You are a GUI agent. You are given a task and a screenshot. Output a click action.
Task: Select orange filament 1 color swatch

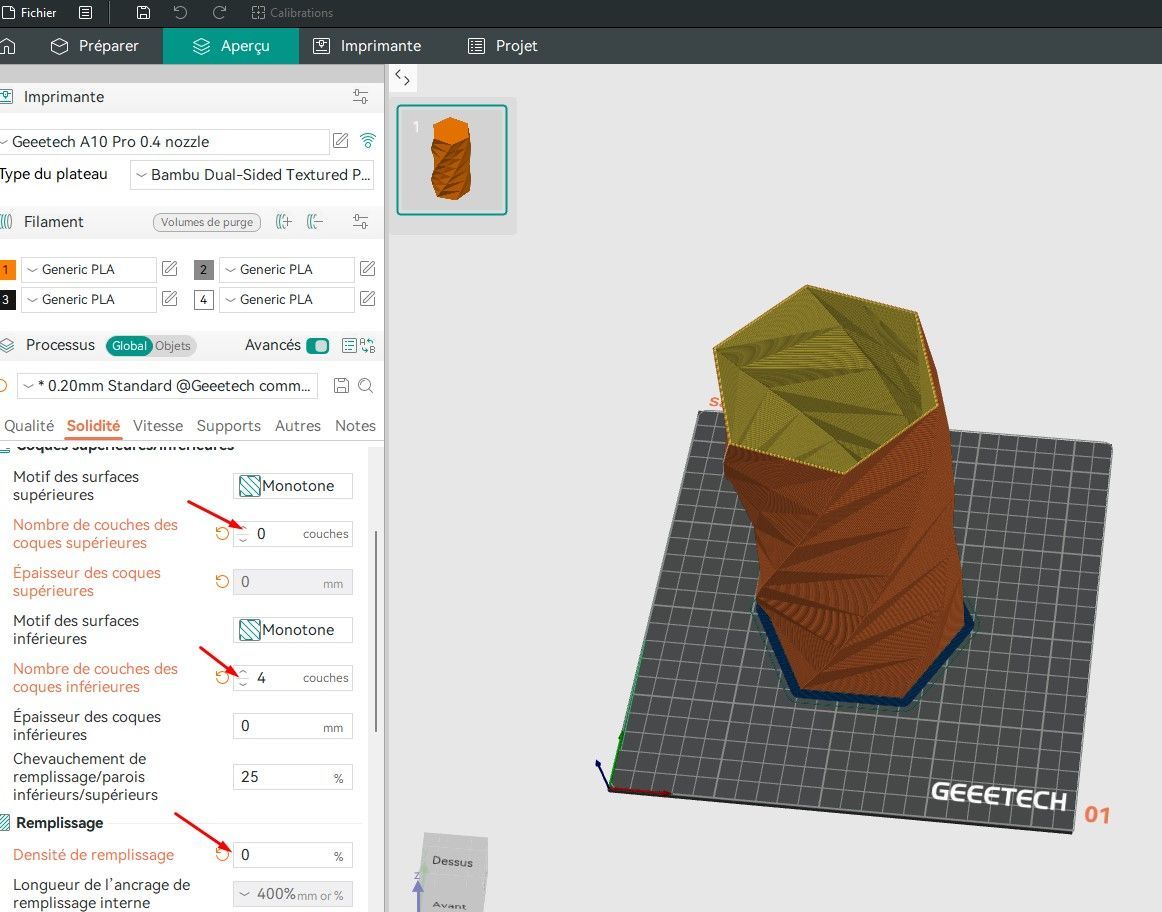[7, 269]
